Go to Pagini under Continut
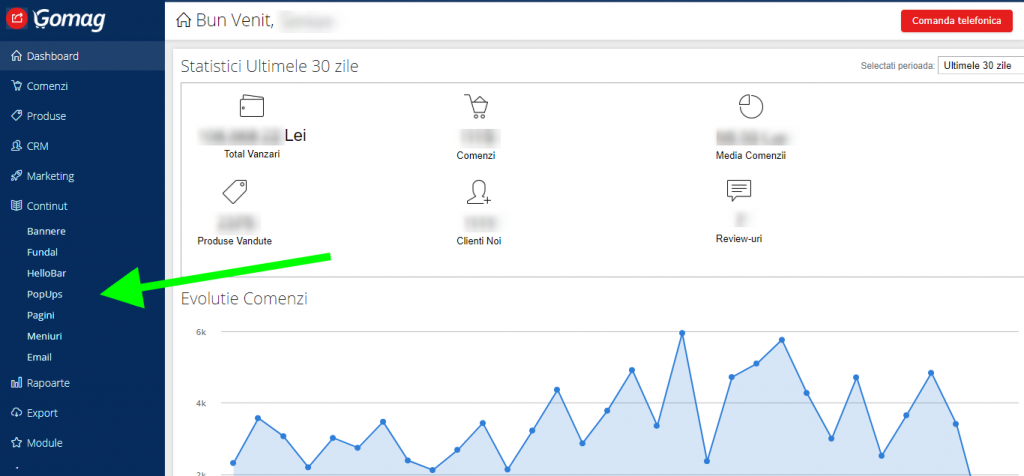Image resolution: width=1024 pixels, height=476 pixels. coord(40,315)
